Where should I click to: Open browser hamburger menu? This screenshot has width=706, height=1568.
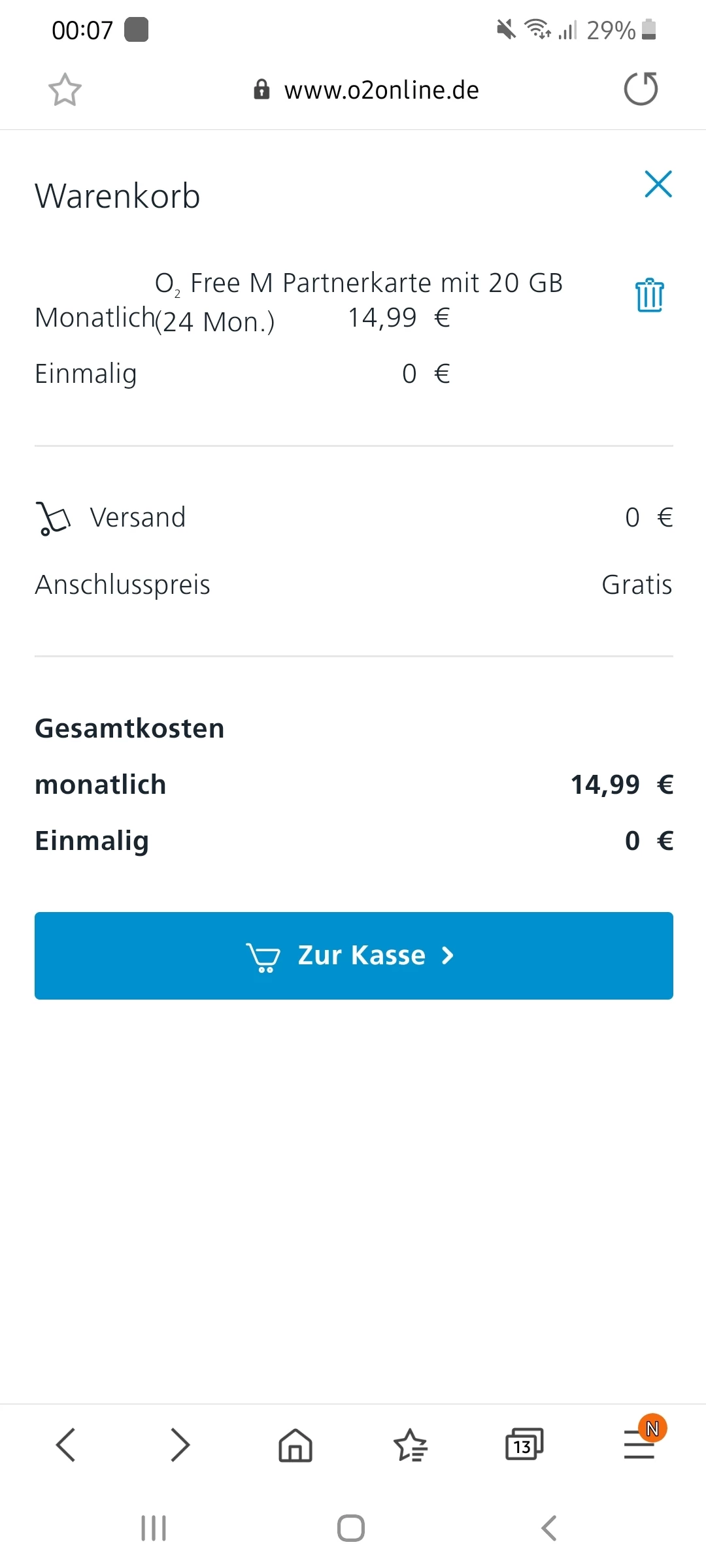(639, 1445)
